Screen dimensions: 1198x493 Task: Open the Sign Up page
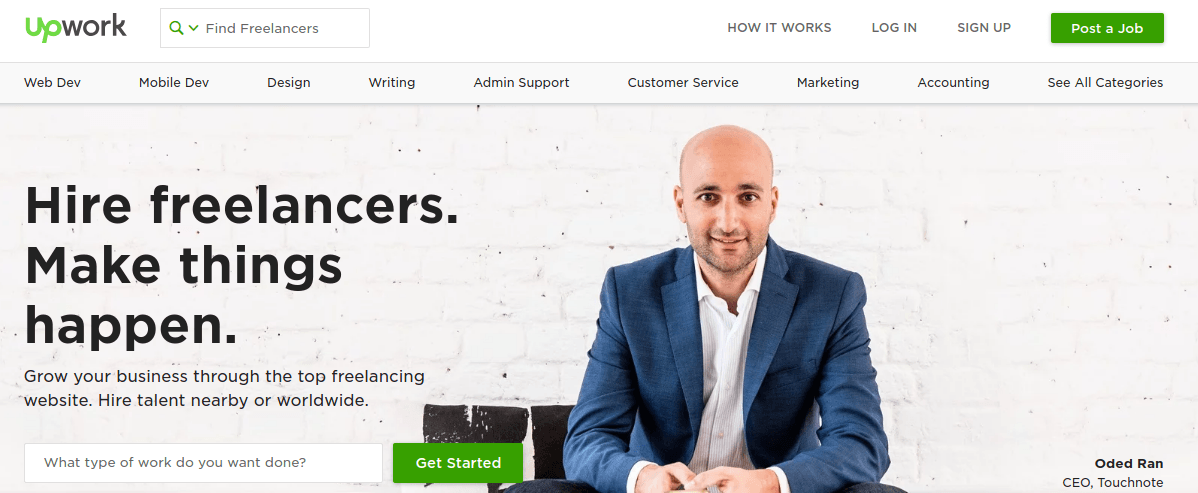click(984, 28)
